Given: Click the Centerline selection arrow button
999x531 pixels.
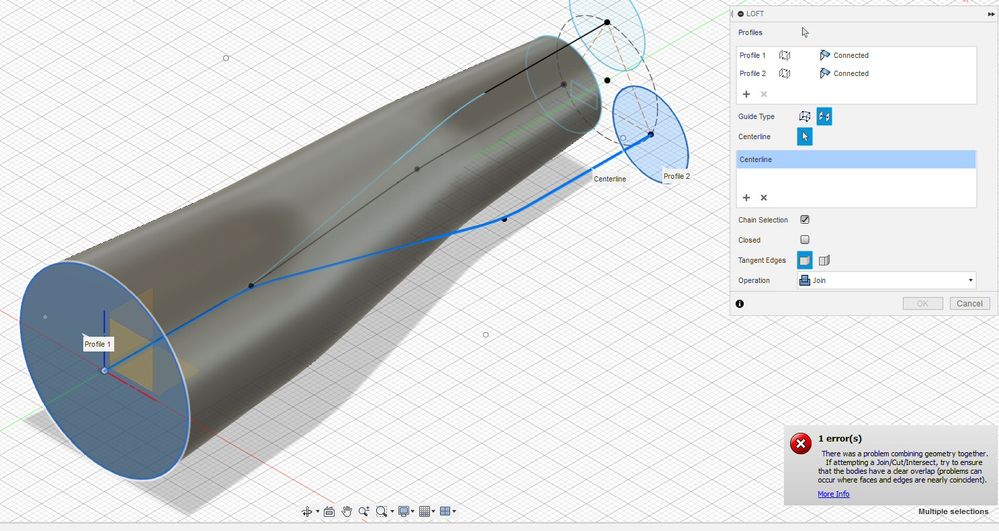Looking at the screenshot, I should tap(805, 136).
